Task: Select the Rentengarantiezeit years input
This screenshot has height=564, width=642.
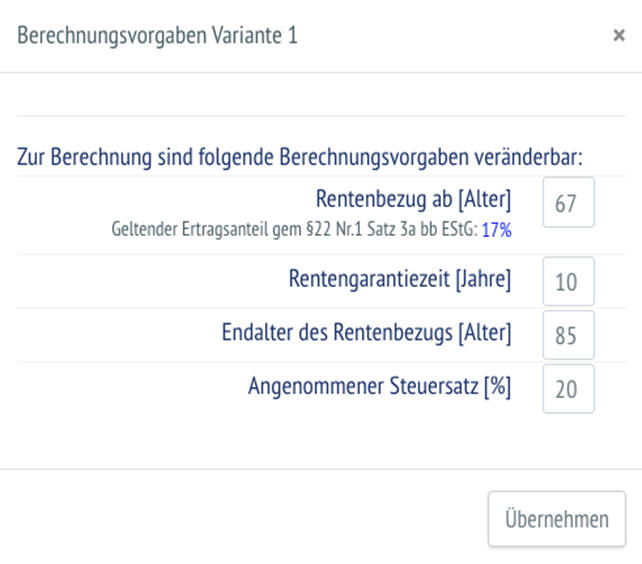Action: [567, 282]
